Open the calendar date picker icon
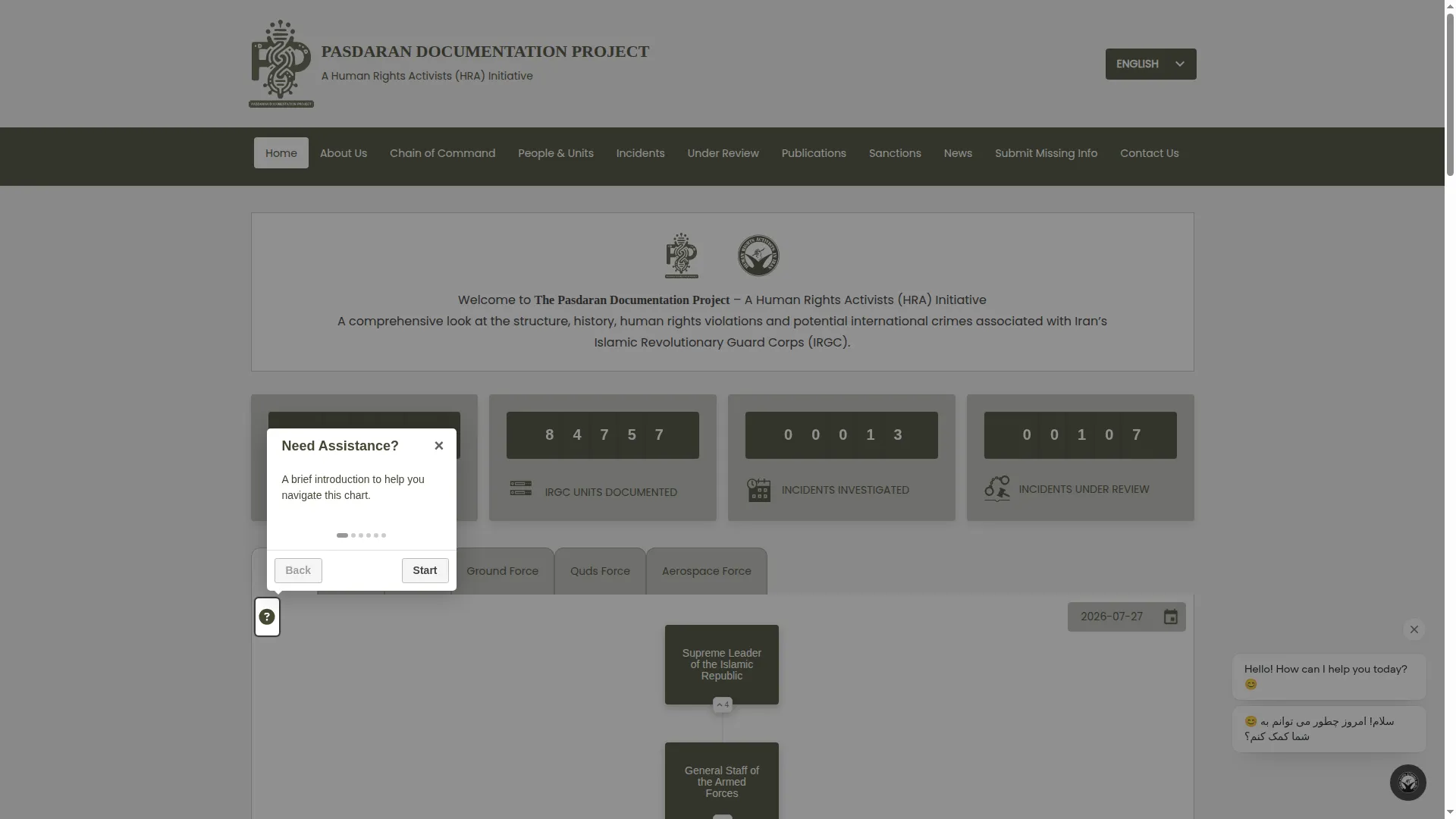Viewport: 1456px width, 819px height. [1170, 617]
